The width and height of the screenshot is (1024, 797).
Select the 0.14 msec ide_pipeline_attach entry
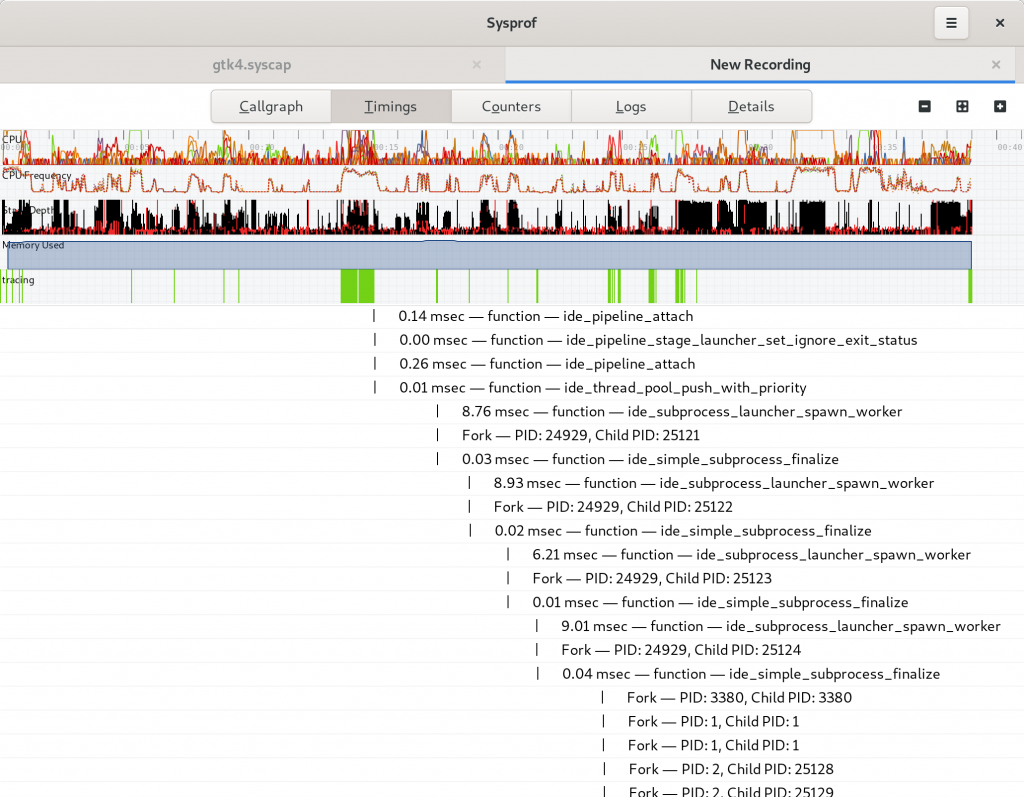(512, 316)
